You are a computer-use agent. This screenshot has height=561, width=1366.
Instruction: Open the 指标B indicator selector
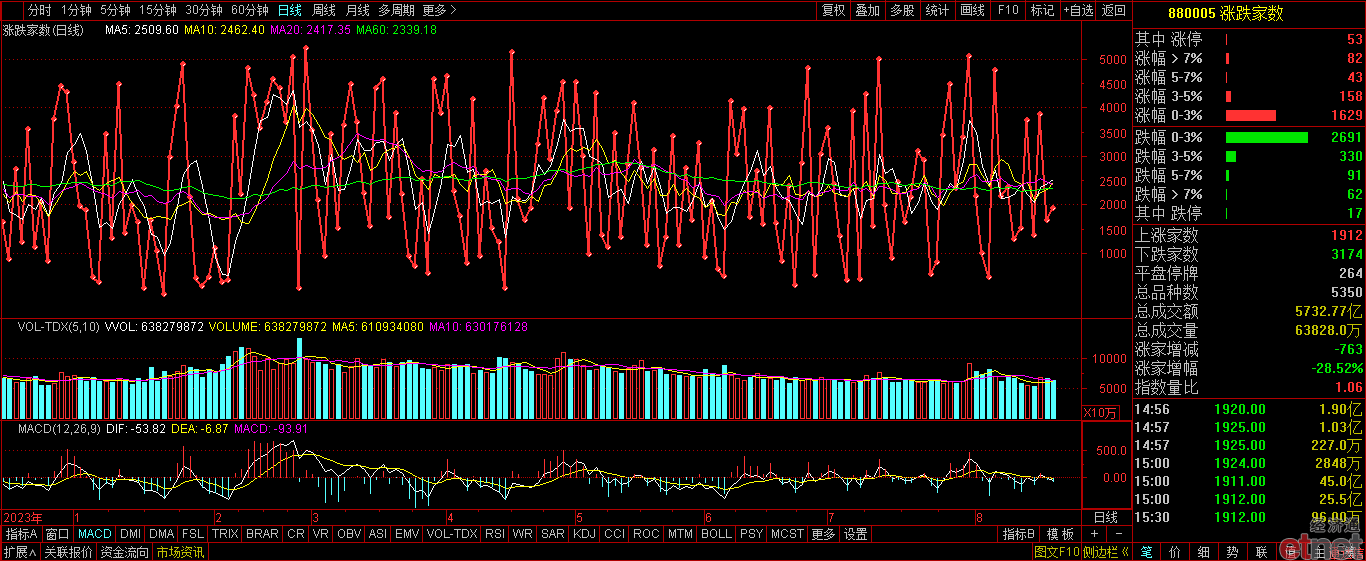[x=1020, y=534]
